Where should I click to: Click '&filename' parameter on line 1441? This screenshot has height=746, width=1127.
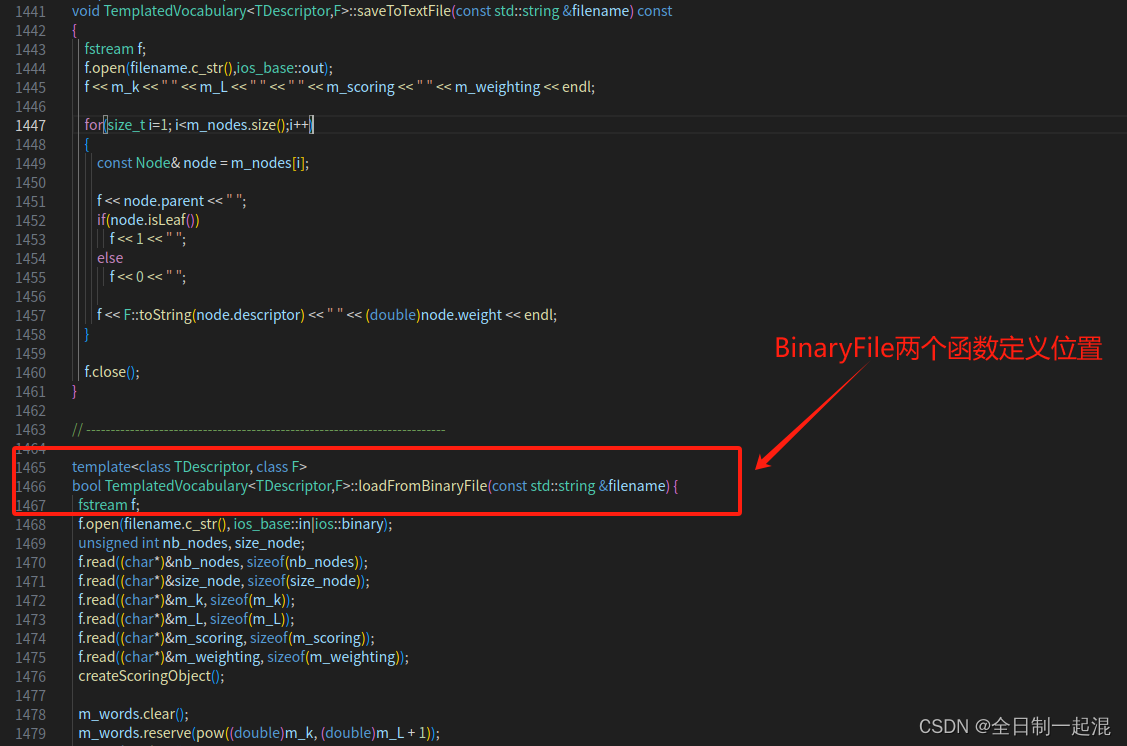click(x=596, y=11)
